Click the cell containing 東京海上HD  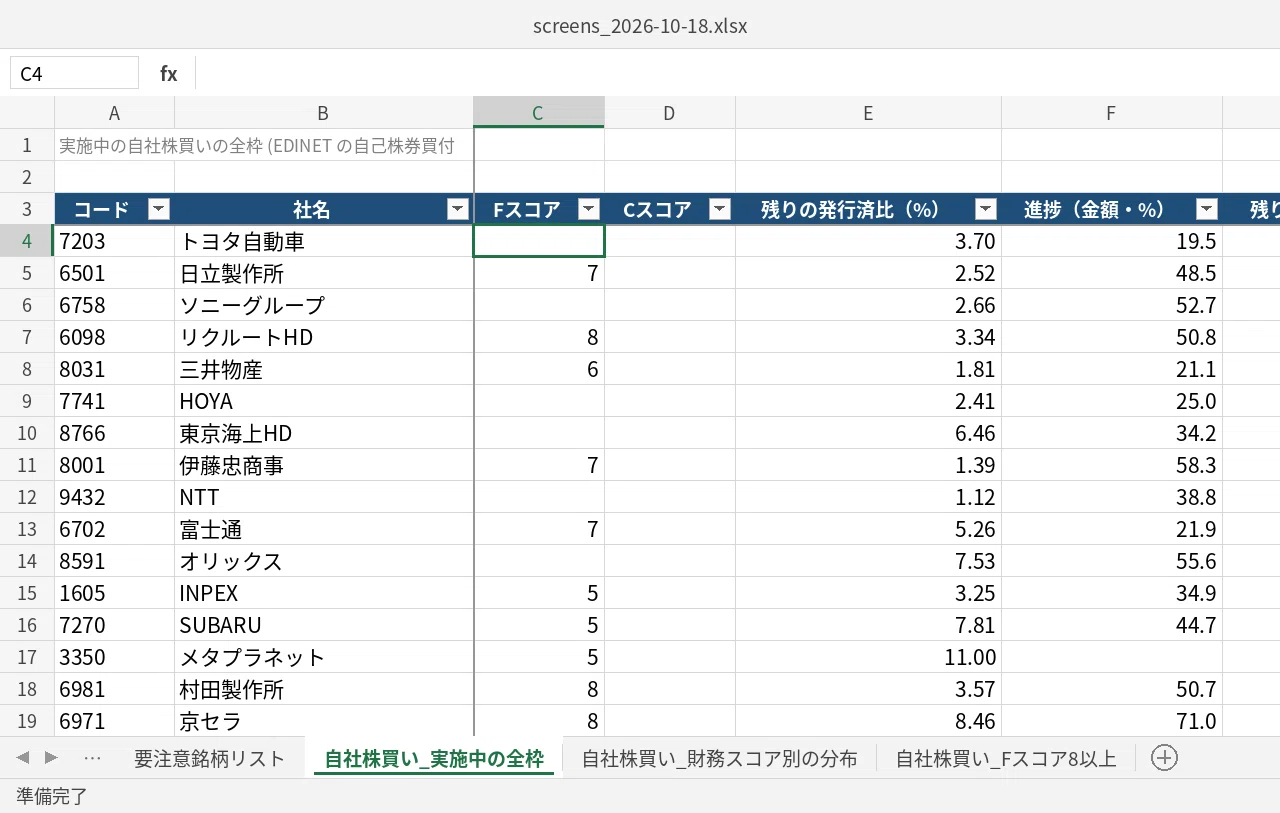click(x=324, y=433)
